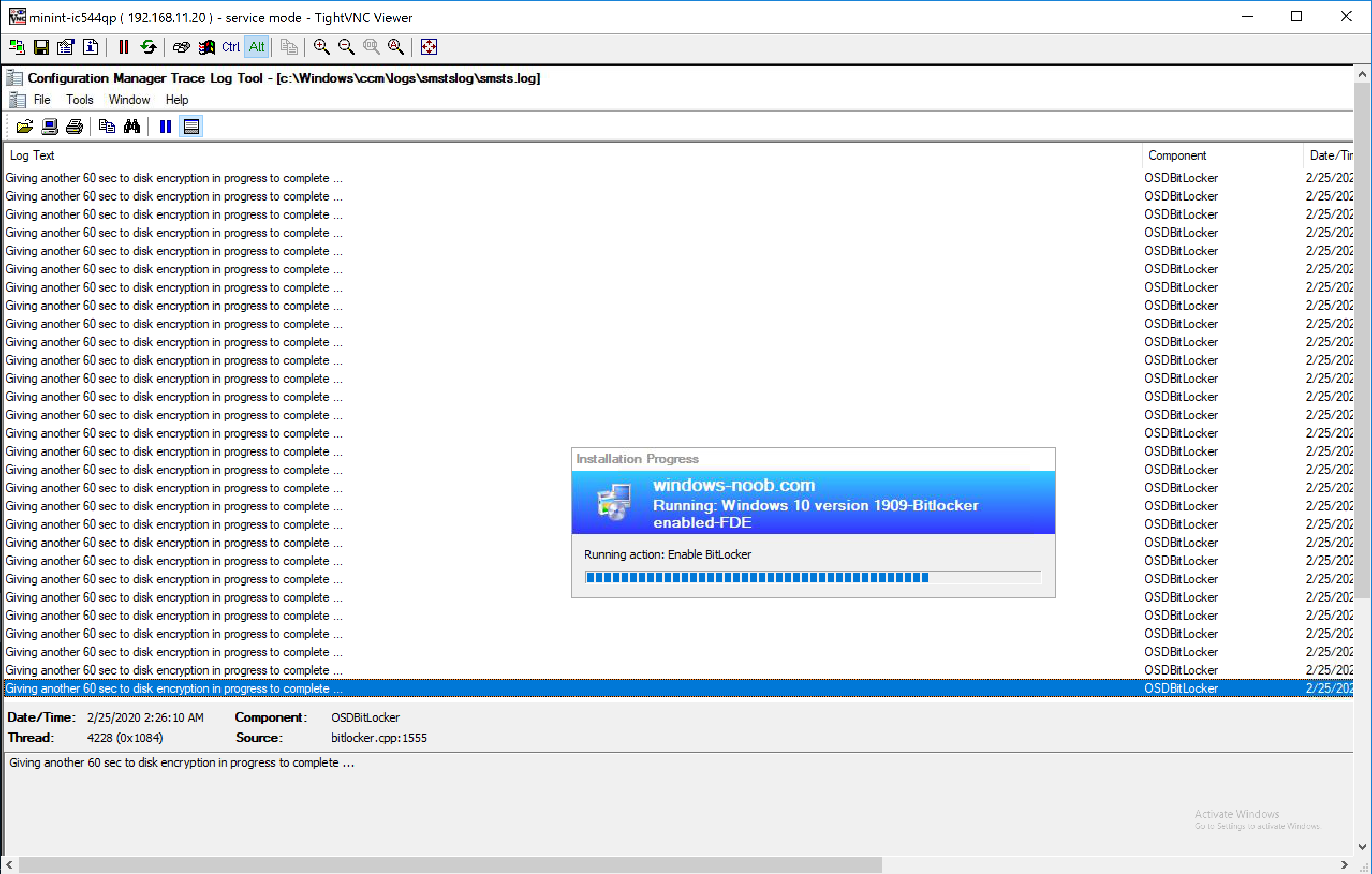Click the Log Text column header

pos(572,155)
